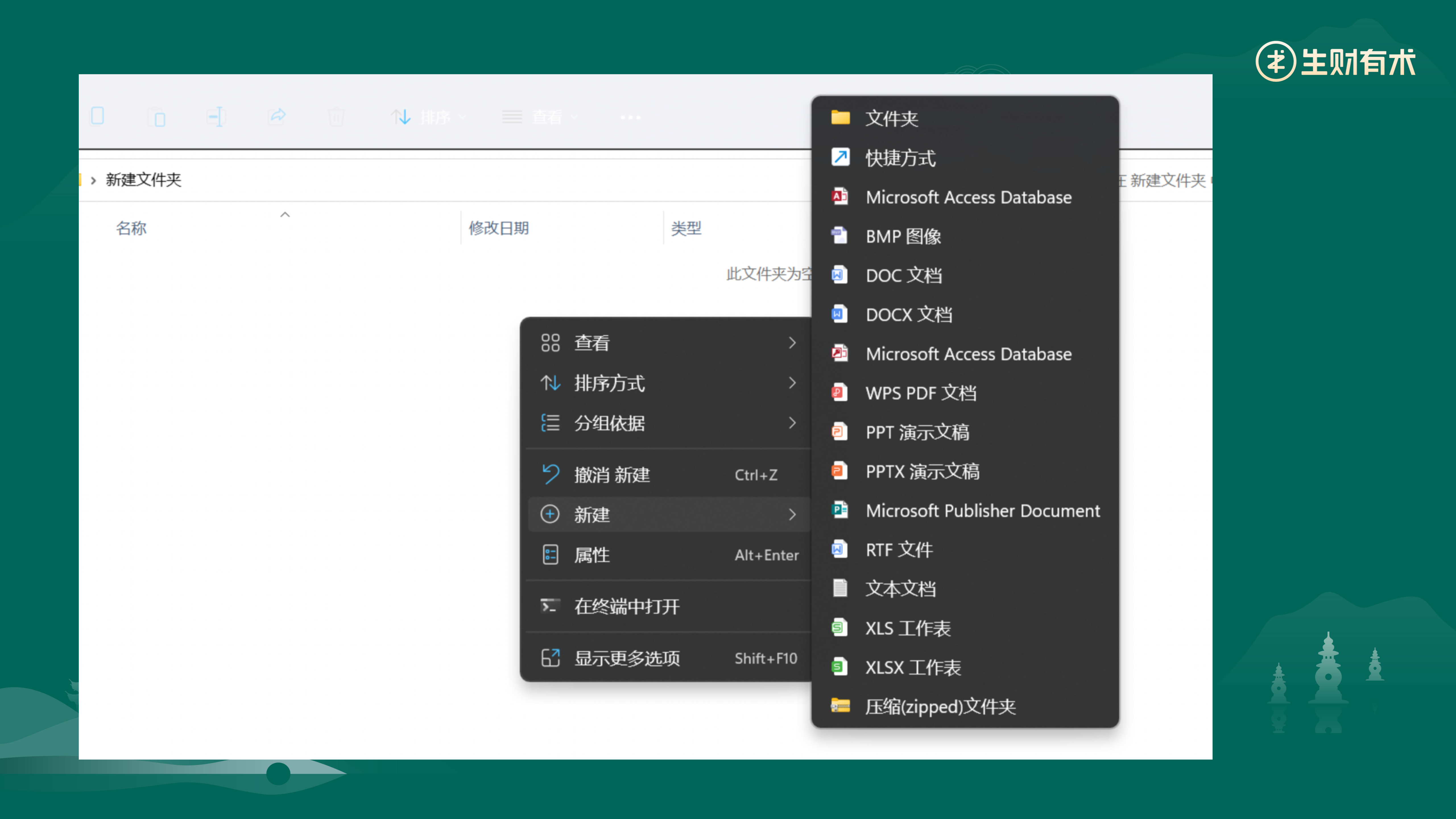This screenshot has width=1456, height=819.
Task: Create a Microsoft Publisher Document
Action: pos(965,510)
